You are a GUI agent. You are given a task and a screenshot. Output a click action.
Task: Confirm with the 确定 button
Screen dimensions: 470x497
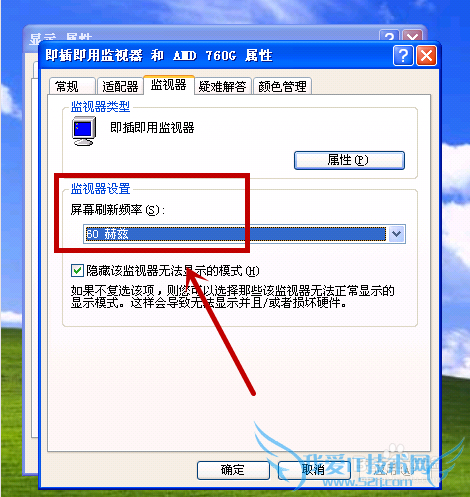click(233, 470)
